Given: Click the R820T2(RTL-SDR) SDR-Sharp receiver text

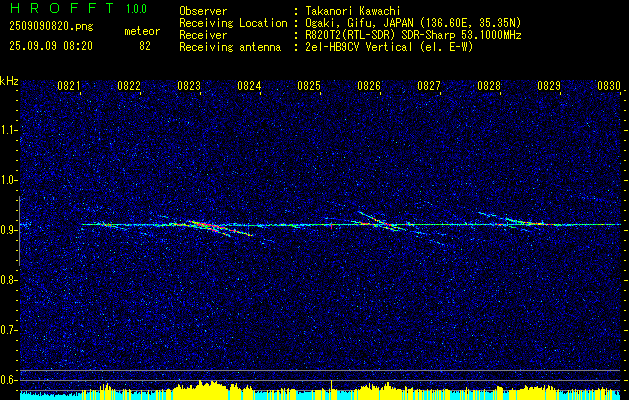Looking at the screenshot, I should (413, 35).
